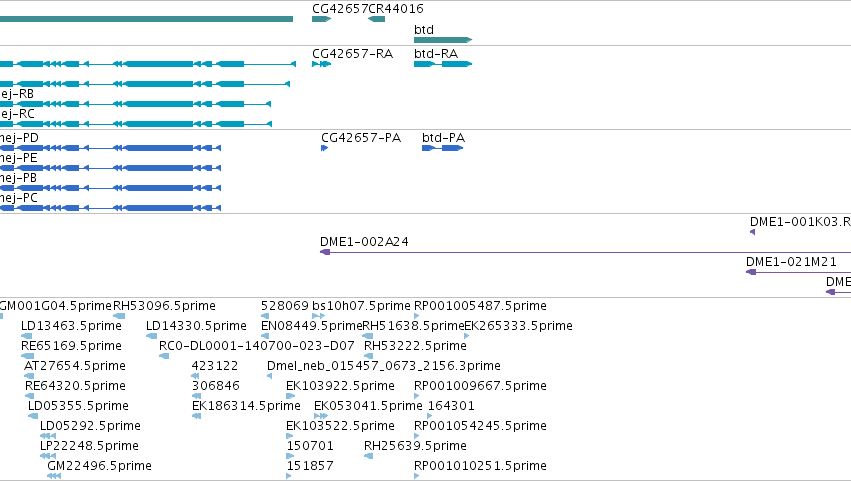Click the bs10h07.5prime EST label
Viewport: 851px width, 481px height.
click(x=361, y=306)
